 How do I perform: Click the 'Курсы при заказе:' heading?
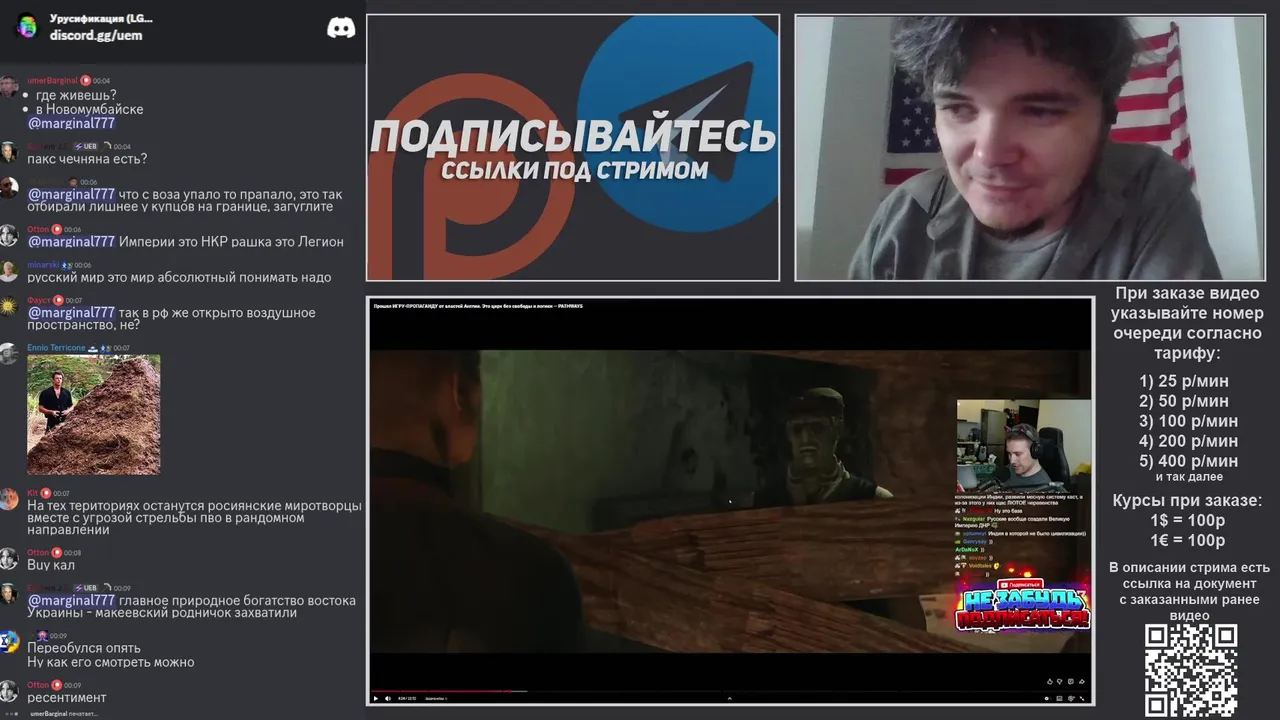point(1188,501)
